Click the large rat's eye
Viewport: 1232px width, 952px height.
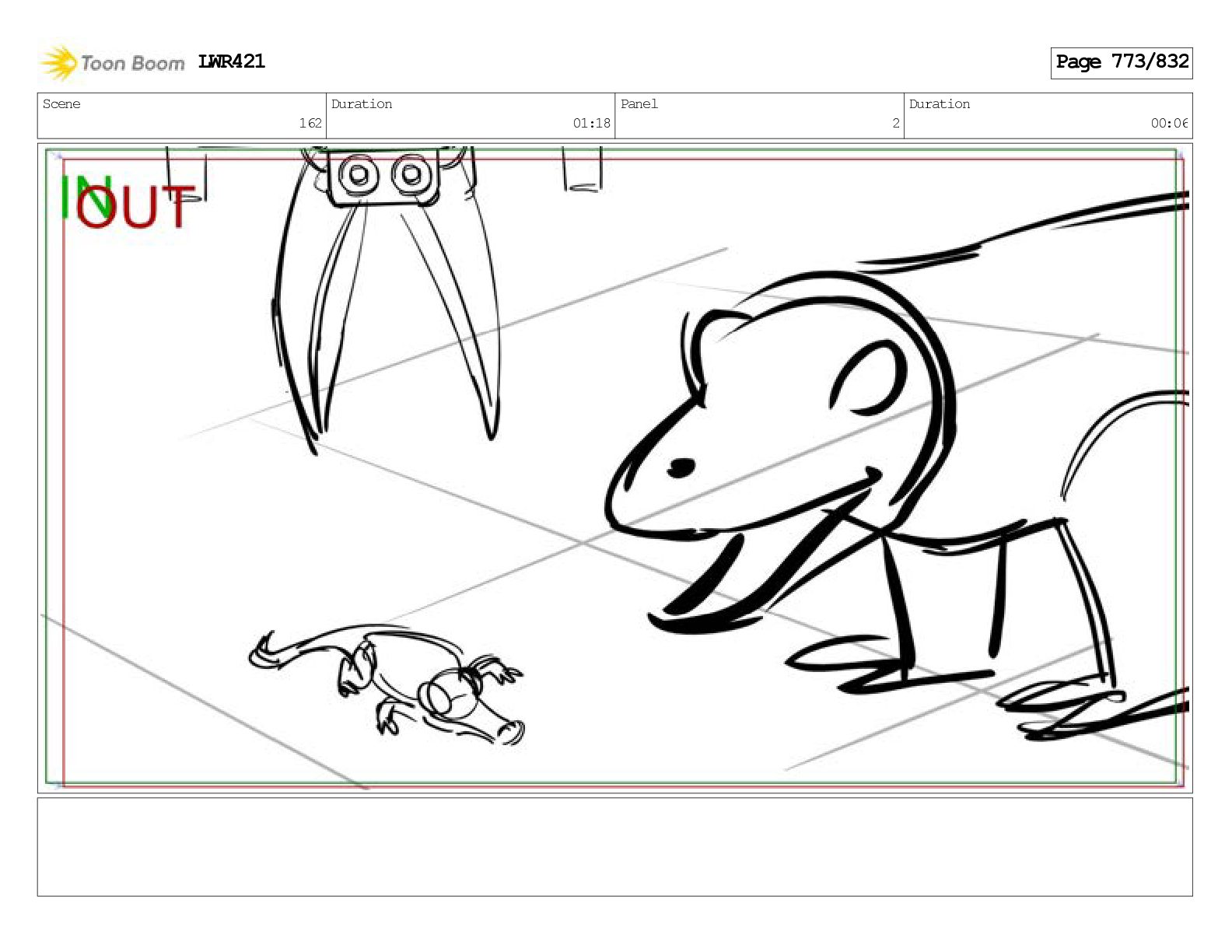tap(681, 467)
